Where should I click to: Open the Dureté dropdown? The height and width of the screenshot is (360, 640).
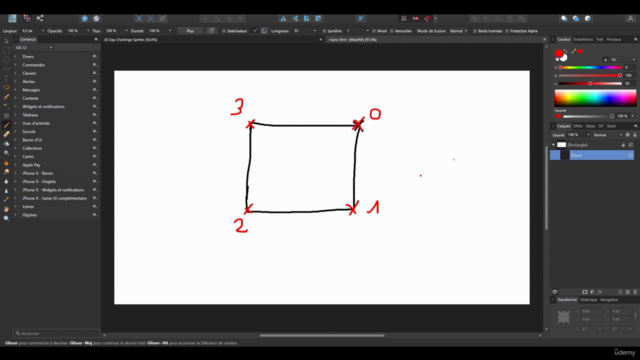170,31
